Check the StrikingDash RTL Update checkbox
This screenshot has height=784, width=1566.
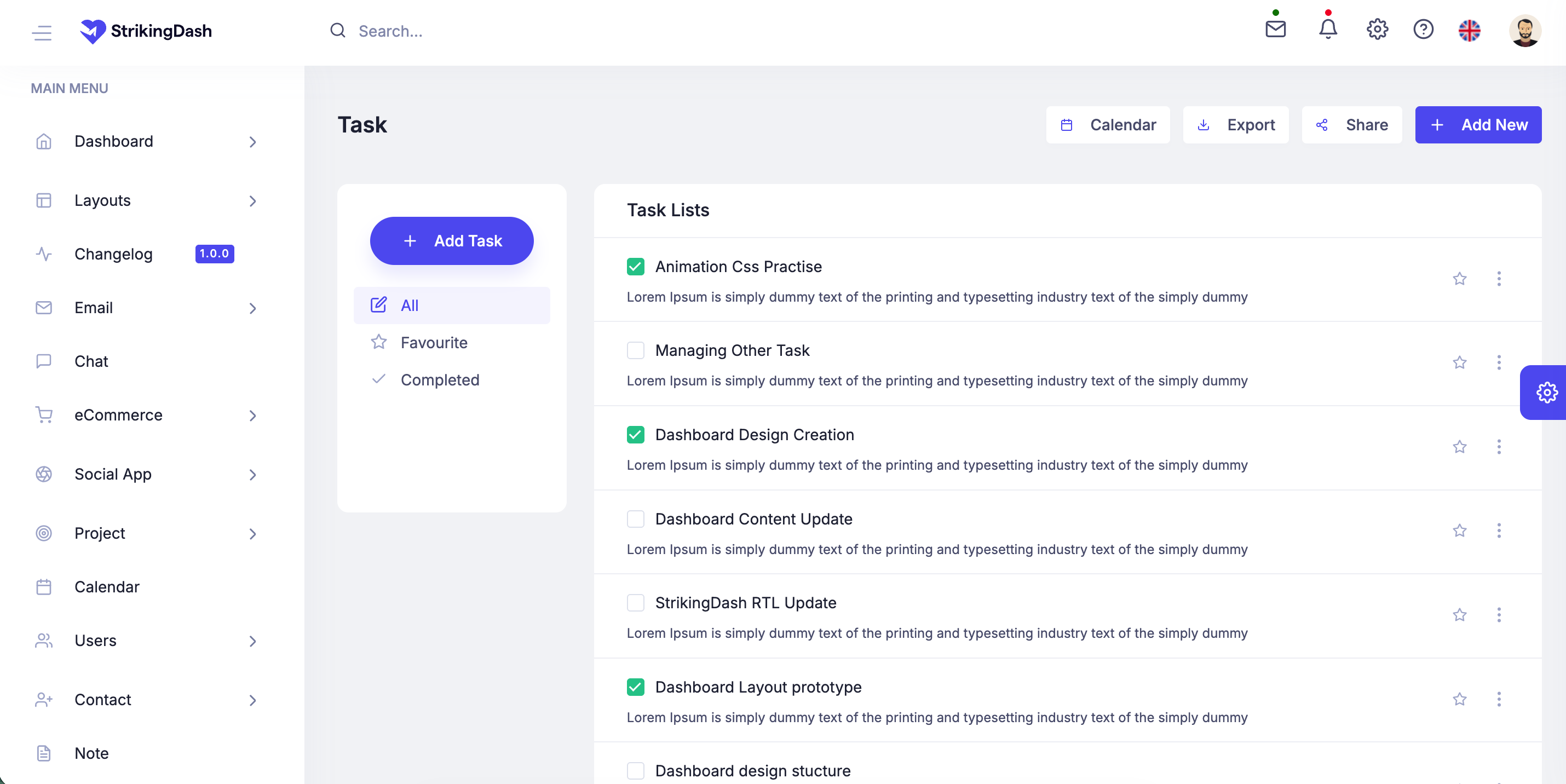click(x=635, y=603)
